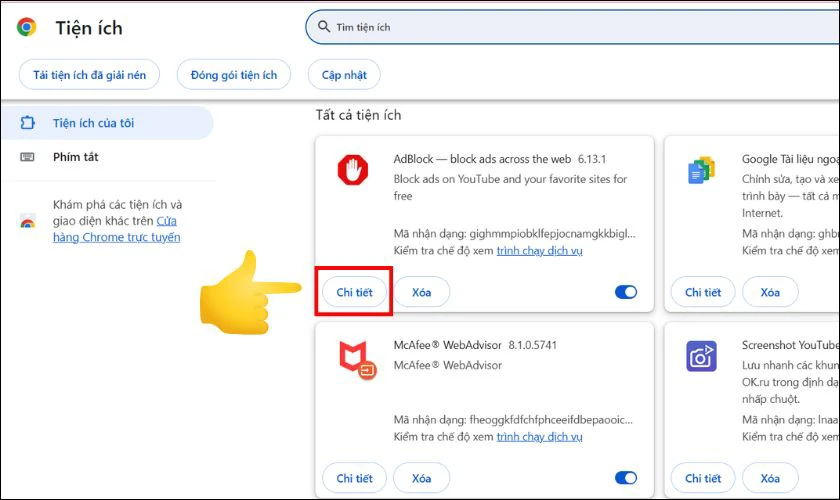Click "Tất cả tiện ích" heading text
Screen dimensions: 840x500
pyautogui.click(x=358, y=115)
